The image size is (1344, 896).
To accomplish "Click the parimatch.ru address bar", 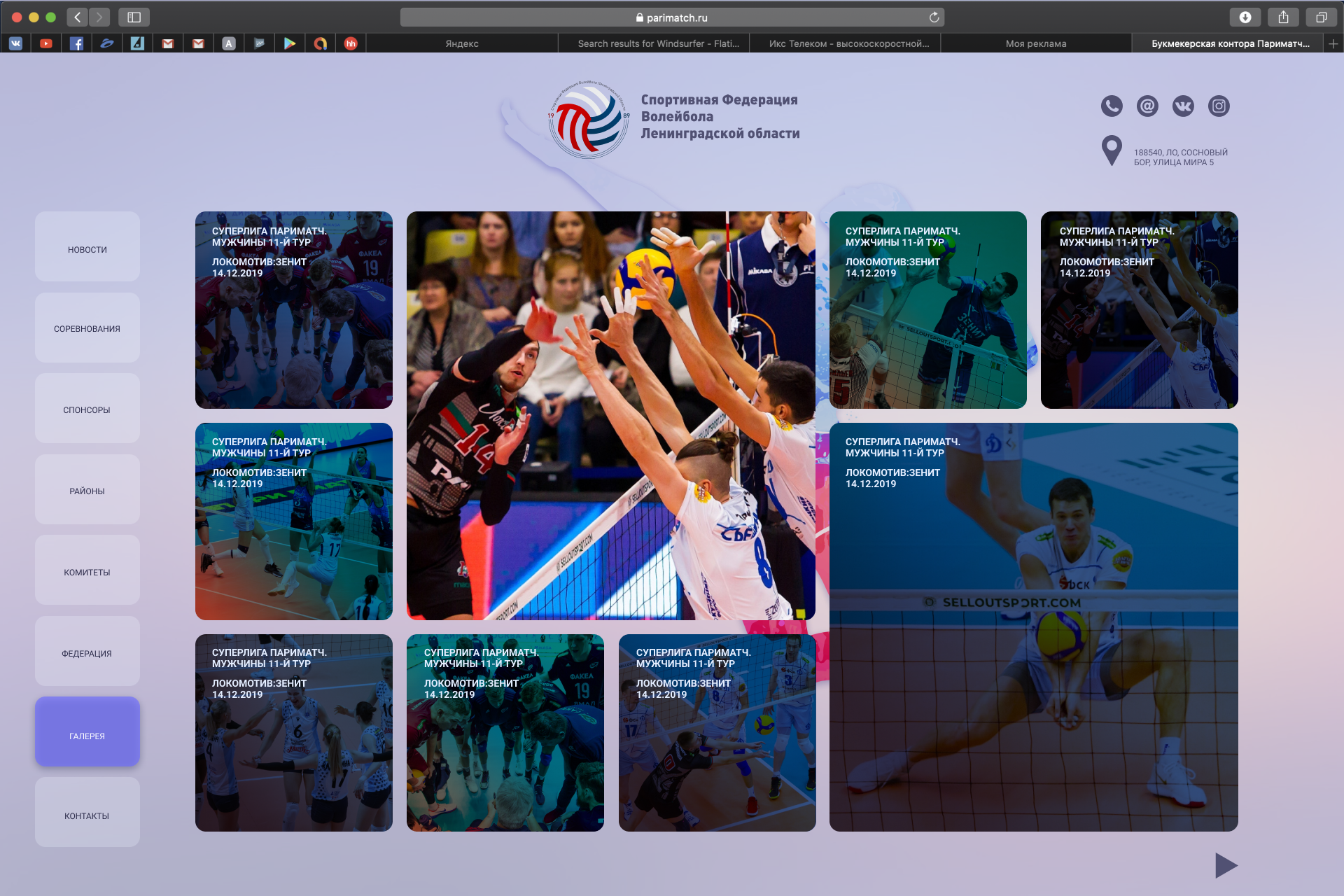I will click(x=672, y=17).
